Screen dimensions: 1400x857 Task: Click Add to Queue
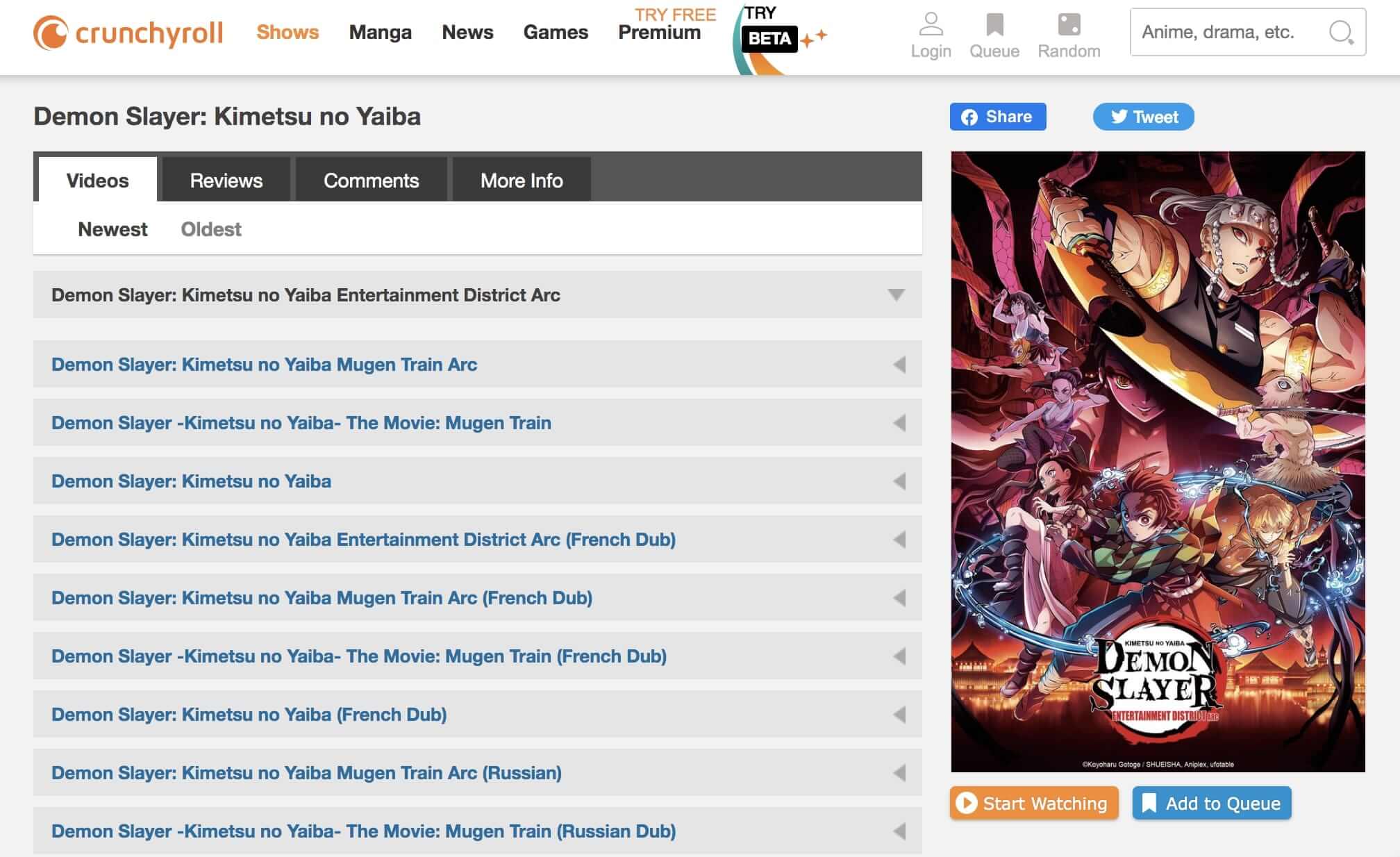(1211, 803)
